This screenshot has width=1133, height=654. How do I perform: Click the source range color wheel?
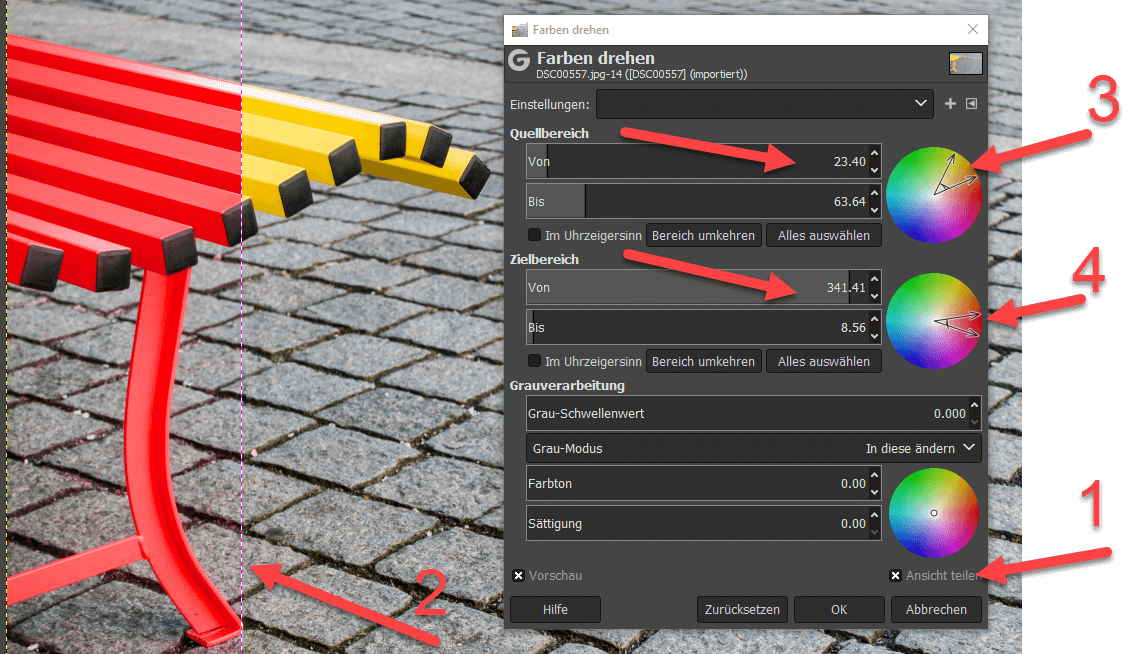coord(933,195)
